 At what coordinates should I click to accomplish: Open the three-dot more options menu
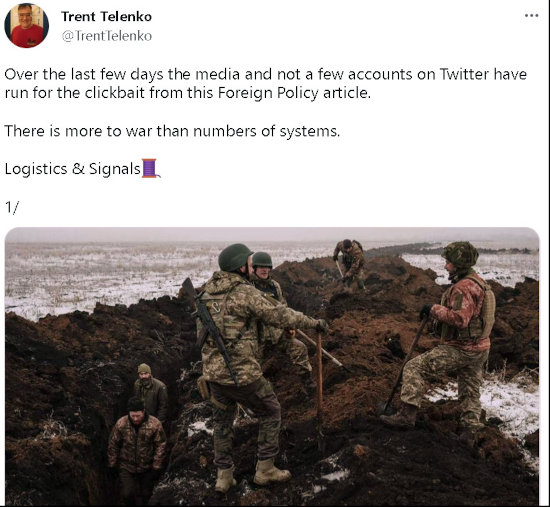(531, 15)
